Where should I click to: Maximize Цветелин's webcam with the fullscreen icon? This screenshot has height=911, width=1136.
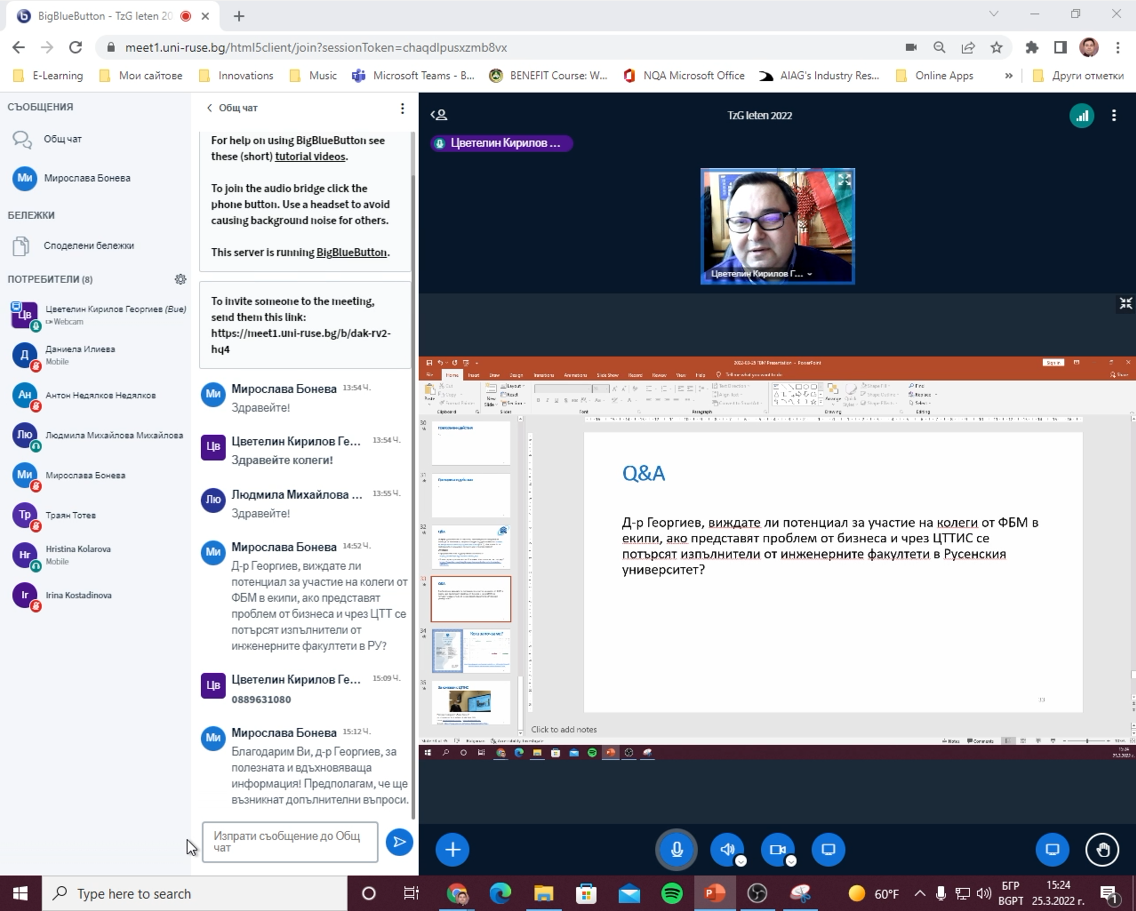coord(843,180)
